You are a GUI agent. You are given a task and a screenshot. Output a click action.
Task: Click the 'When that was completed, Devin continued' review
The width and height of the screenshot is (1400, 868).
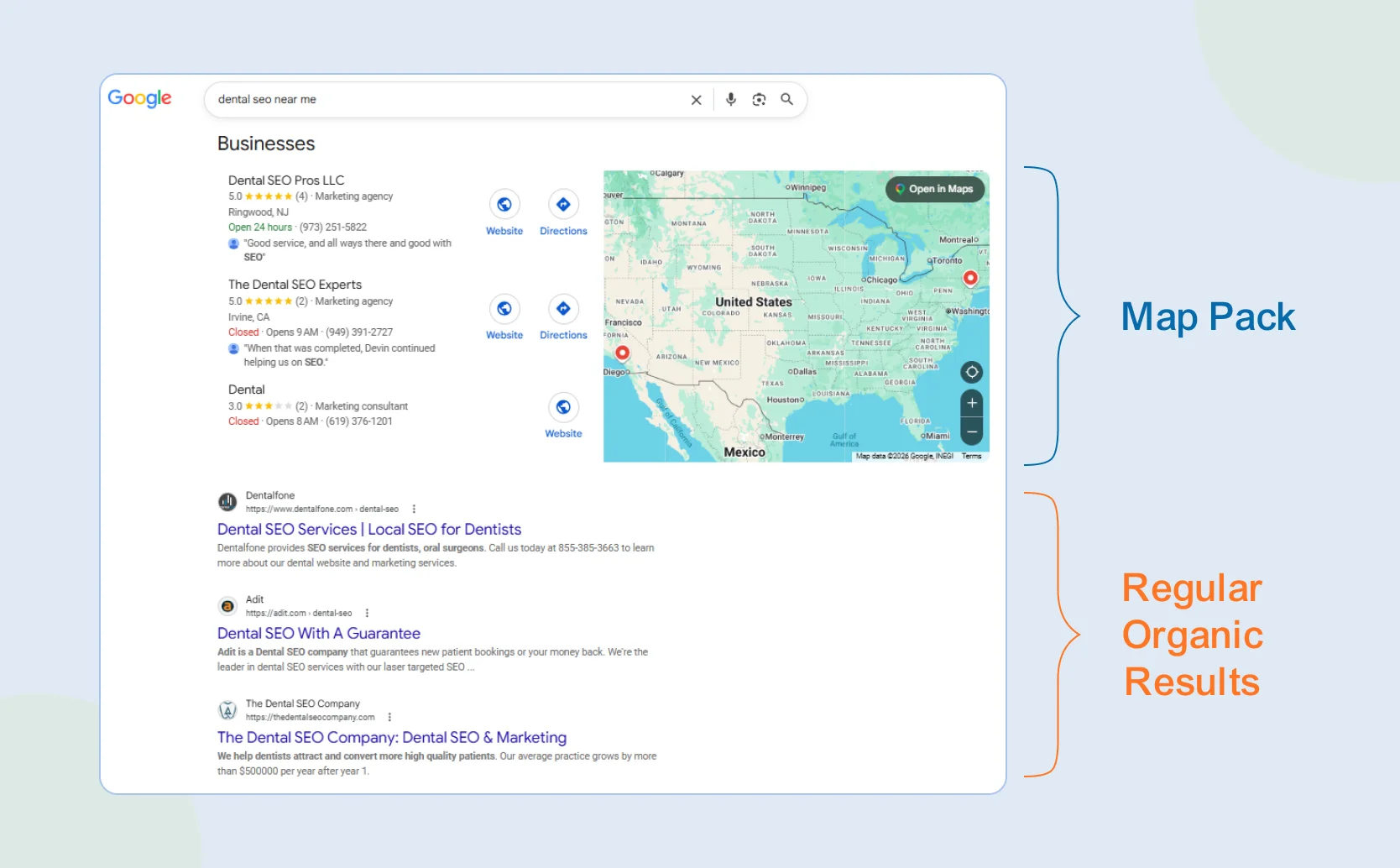tap(339, 355)
